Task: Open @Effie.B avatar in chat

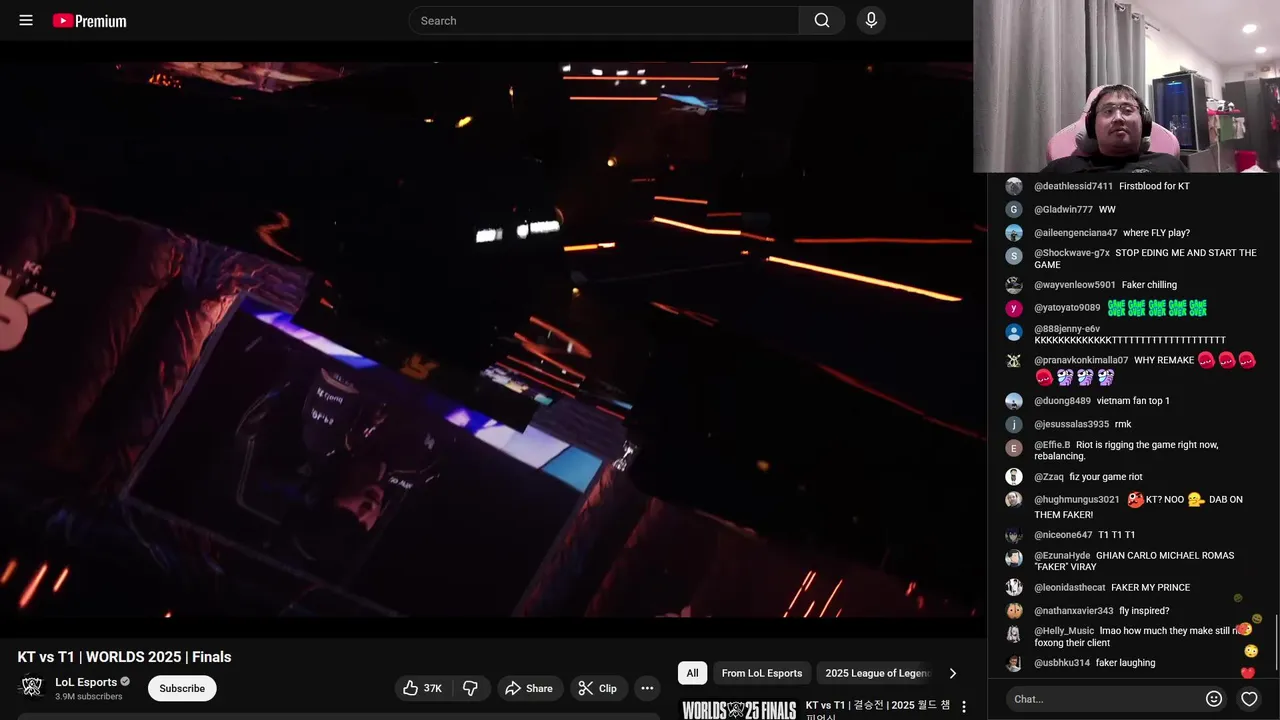Action: click(x=1014, y=448)
